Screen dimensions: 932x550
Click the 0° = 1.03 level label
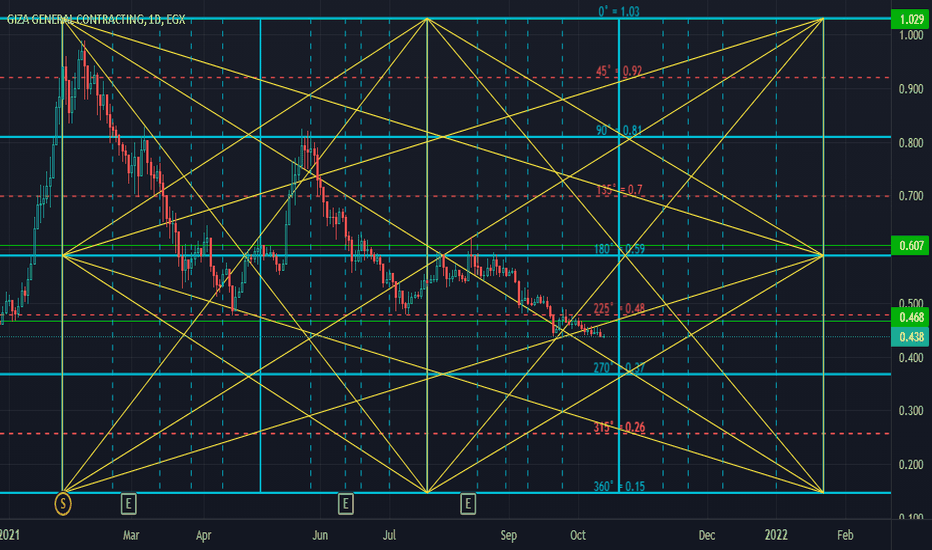click(x=619, y=11)
